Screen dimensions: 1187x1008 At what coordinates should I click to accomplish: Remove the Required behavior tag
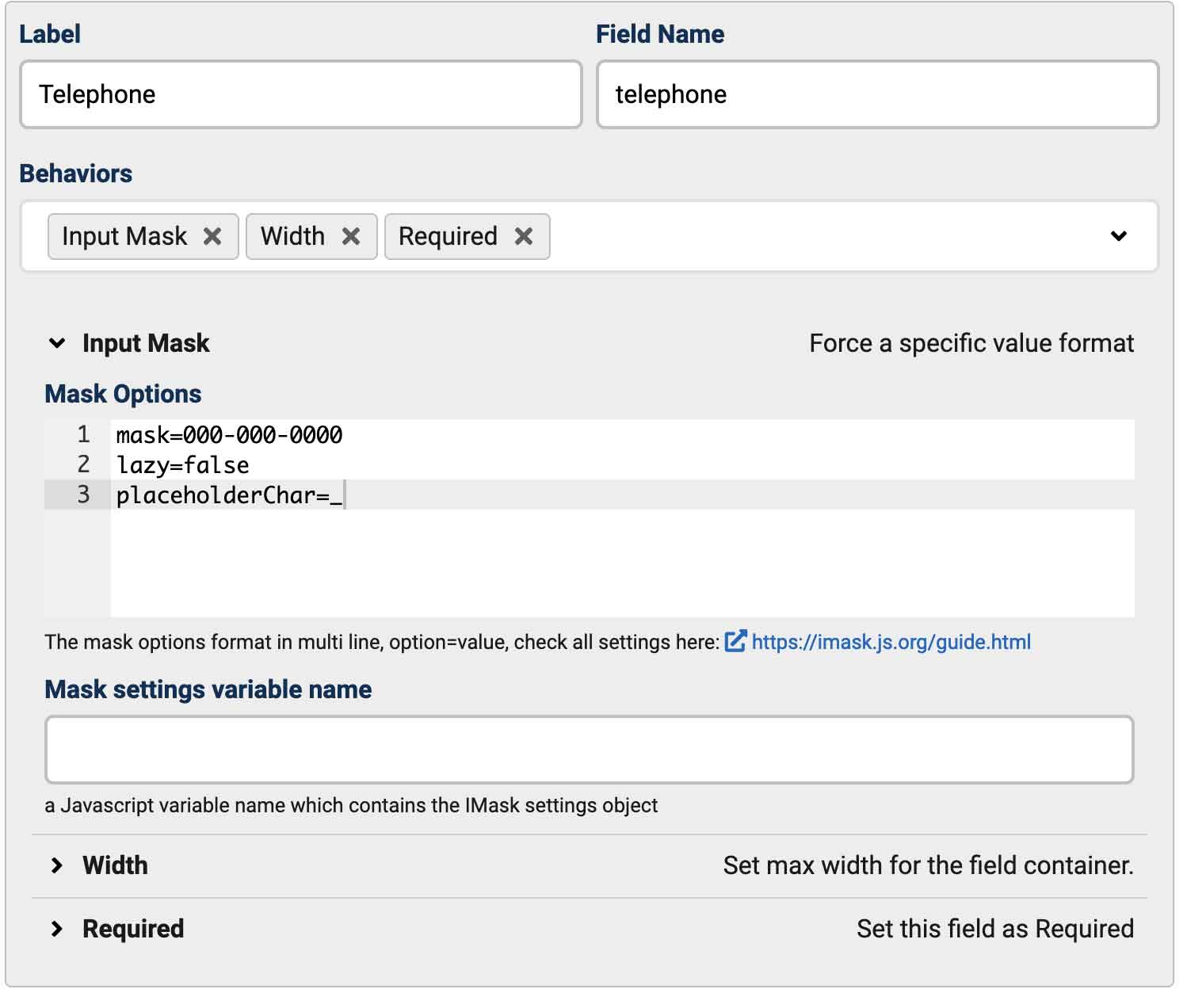pos(524,236)
